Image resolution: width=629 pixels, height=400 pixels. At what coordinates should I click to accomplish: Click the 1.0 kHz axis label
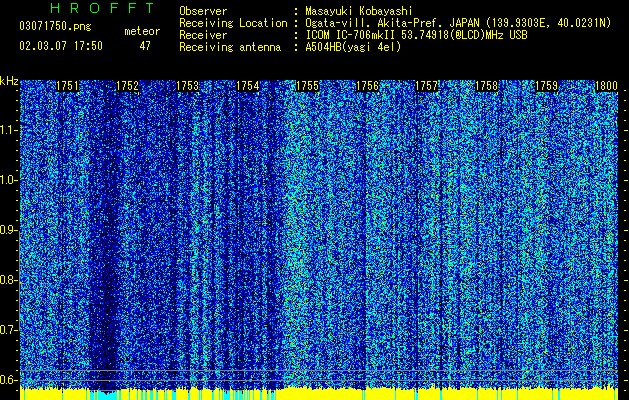point(9,180)
